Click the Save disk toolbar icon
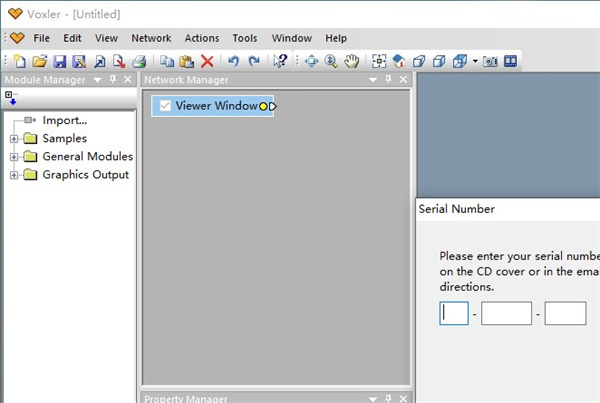This screenshot has width=600, height=403. [x=59, y=61]
